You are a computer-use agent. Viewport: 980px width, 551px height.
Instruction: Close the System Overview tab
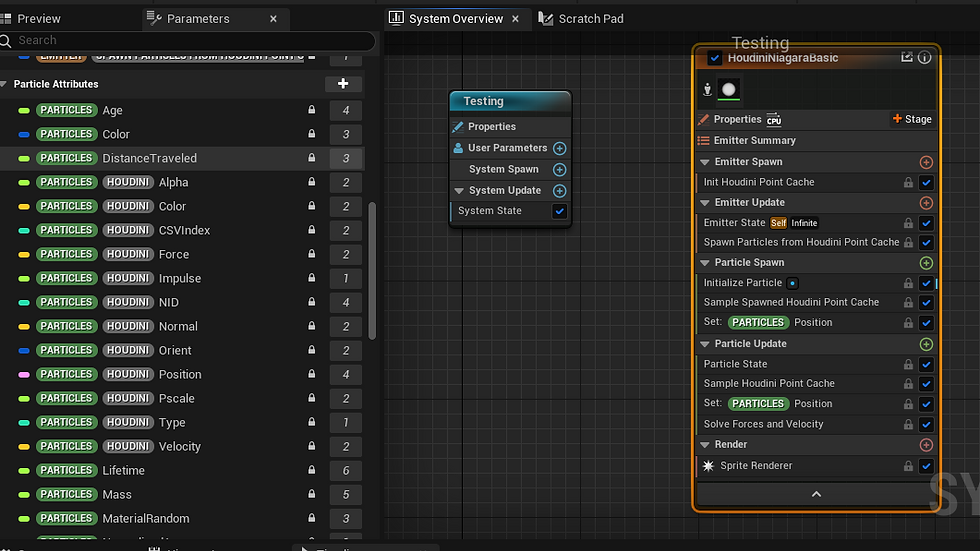pyautogui.click(x=515, y=19)
